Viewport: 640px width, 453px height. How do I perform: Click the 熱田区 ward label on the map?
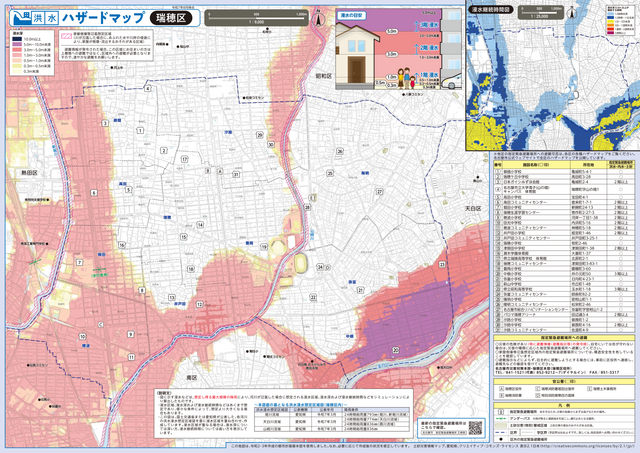[29, 173]
